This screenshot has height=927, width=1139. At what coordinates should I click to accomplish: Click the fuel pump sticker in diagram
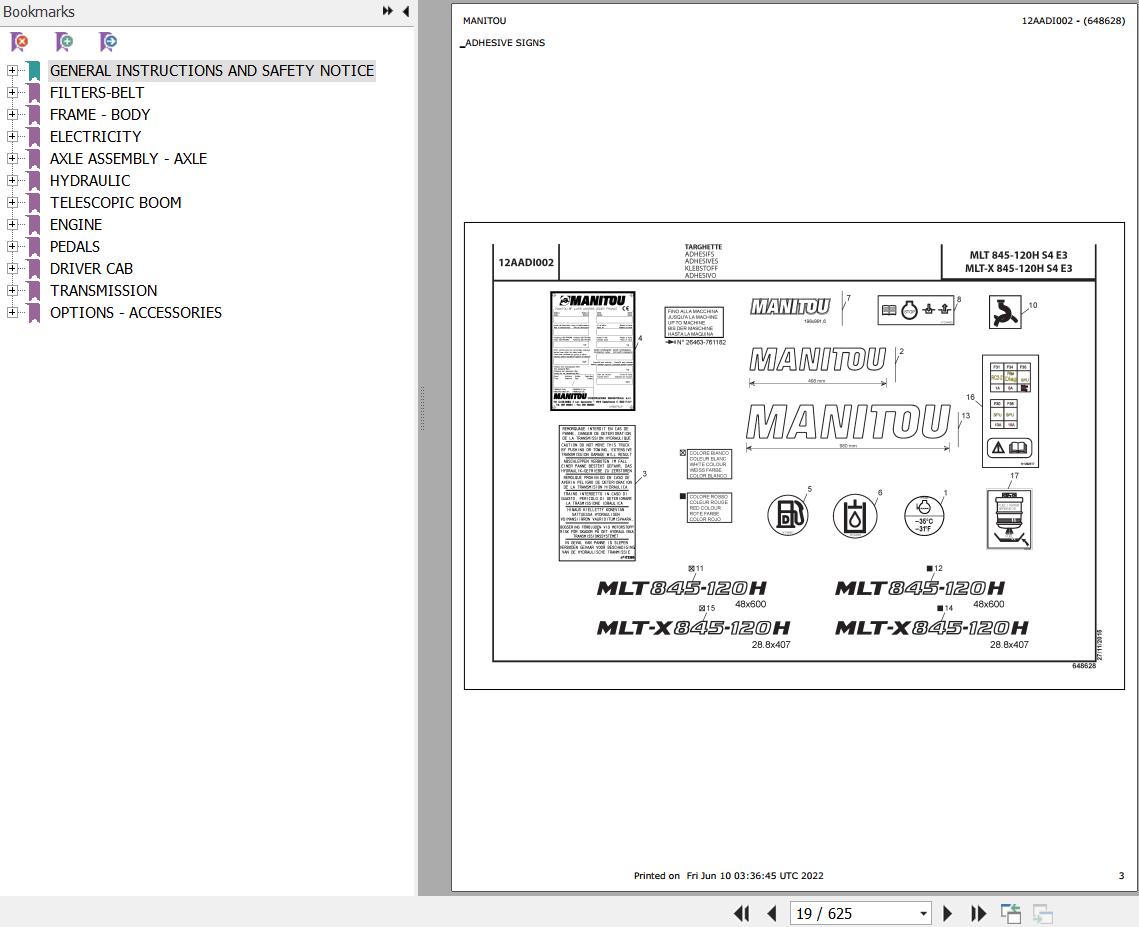[788, 514]
